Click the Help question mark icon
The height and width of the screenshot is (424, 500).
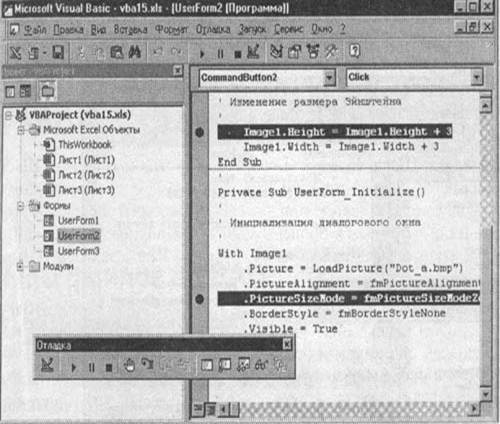(355, 51)
